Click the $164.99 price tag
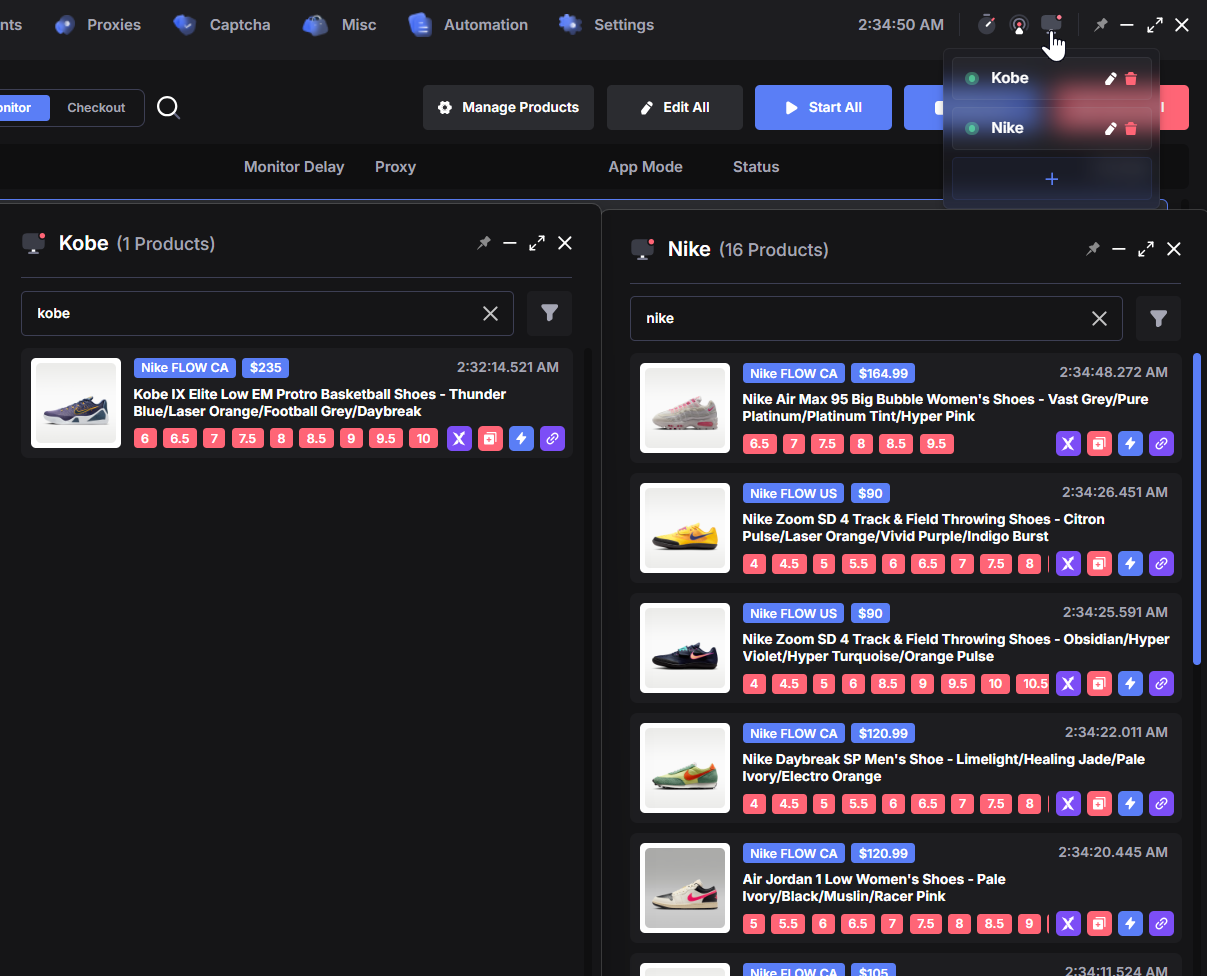 tap(883, 373)
